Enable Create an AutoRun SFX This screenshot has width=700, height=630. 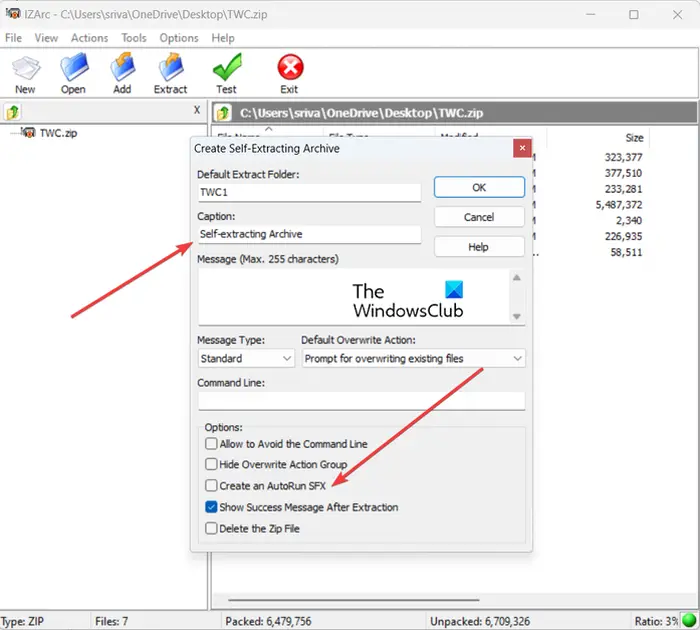(211, 485)
